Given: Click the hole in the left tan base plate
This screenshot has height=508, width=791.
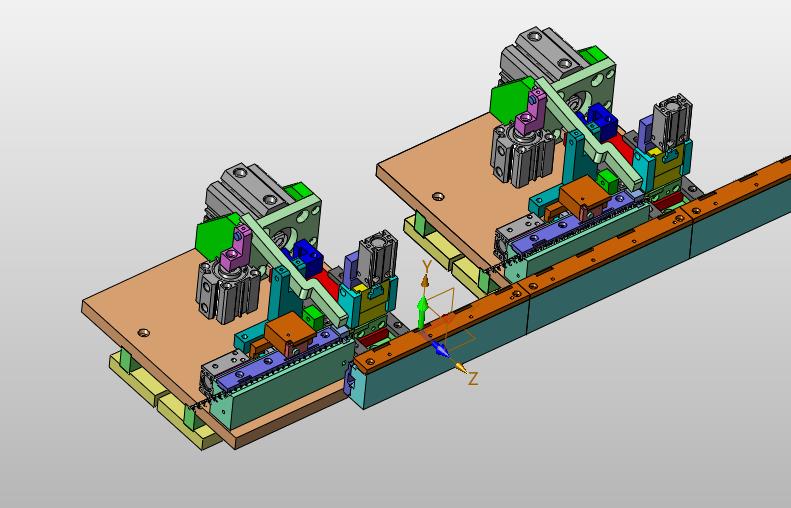Looking at the screenshot, I should [x=144, y=333].
